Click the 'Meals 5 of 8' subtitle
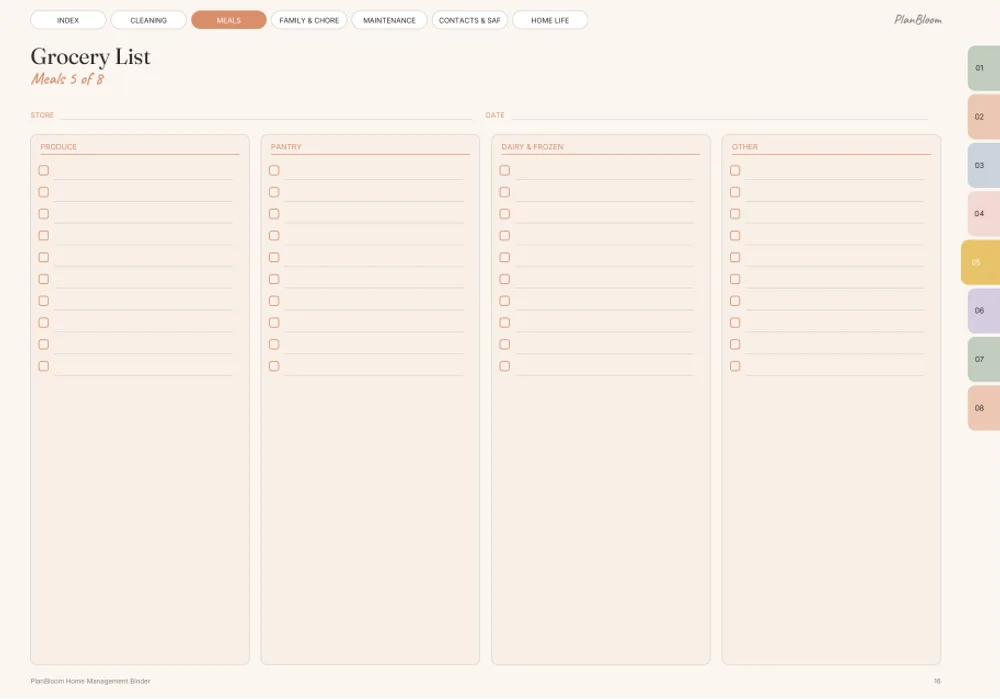The height and width of the screenshot is (699, 1000). coord(68,79)
